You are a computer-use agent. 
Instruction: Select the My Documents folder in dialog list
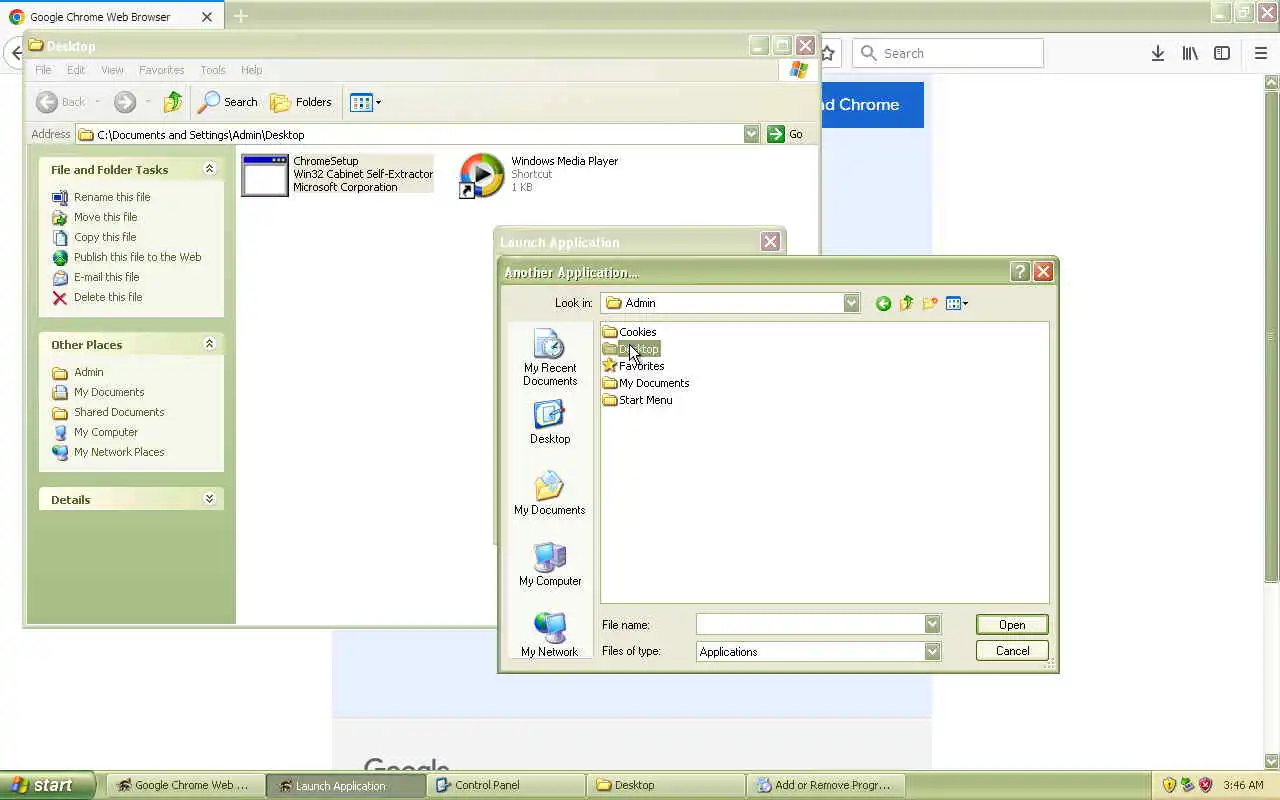point(645,383)
